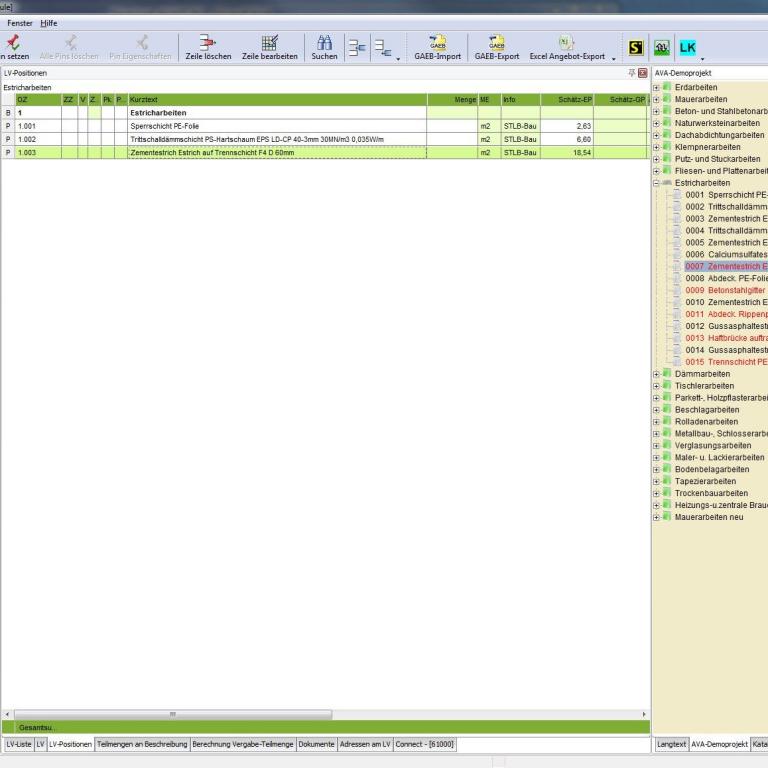
Task: Expand the Trockenbauarbeiten tree node
Action: (656, 494)
